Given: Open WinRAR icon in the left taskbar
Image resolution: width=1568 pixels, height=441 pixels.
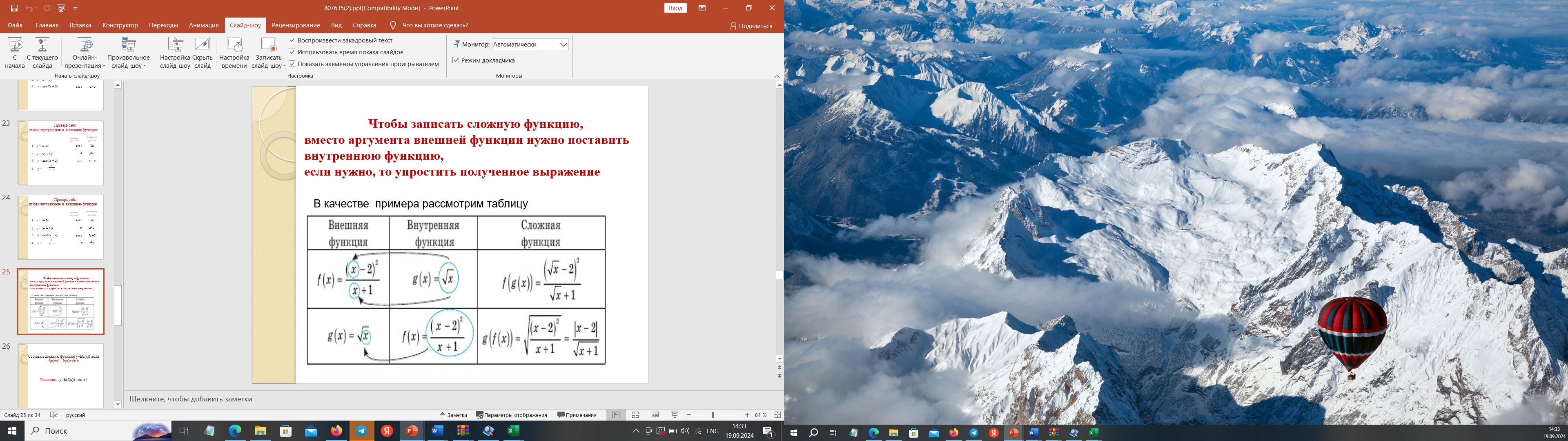Looking at the screenshot, I should click(463, 431).
